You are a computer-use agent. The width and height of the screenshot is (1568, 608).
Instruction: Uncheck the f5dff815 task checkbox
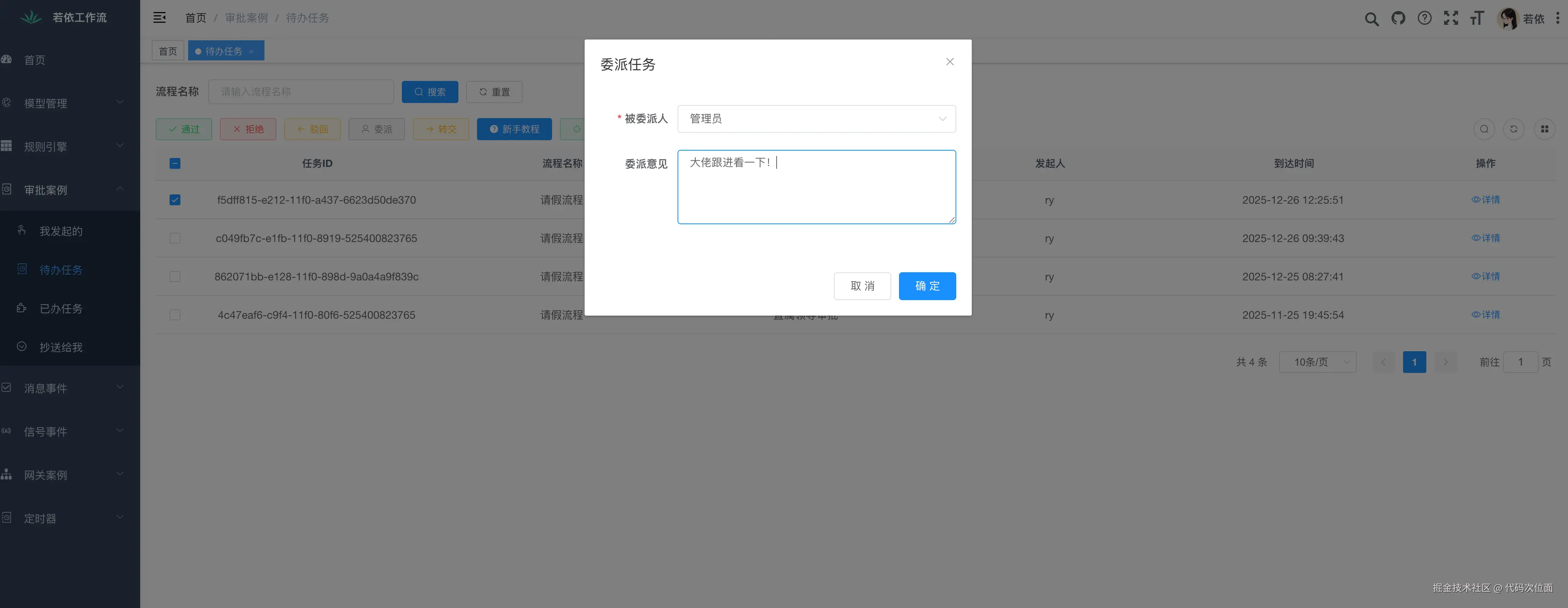tap(175, 199)
